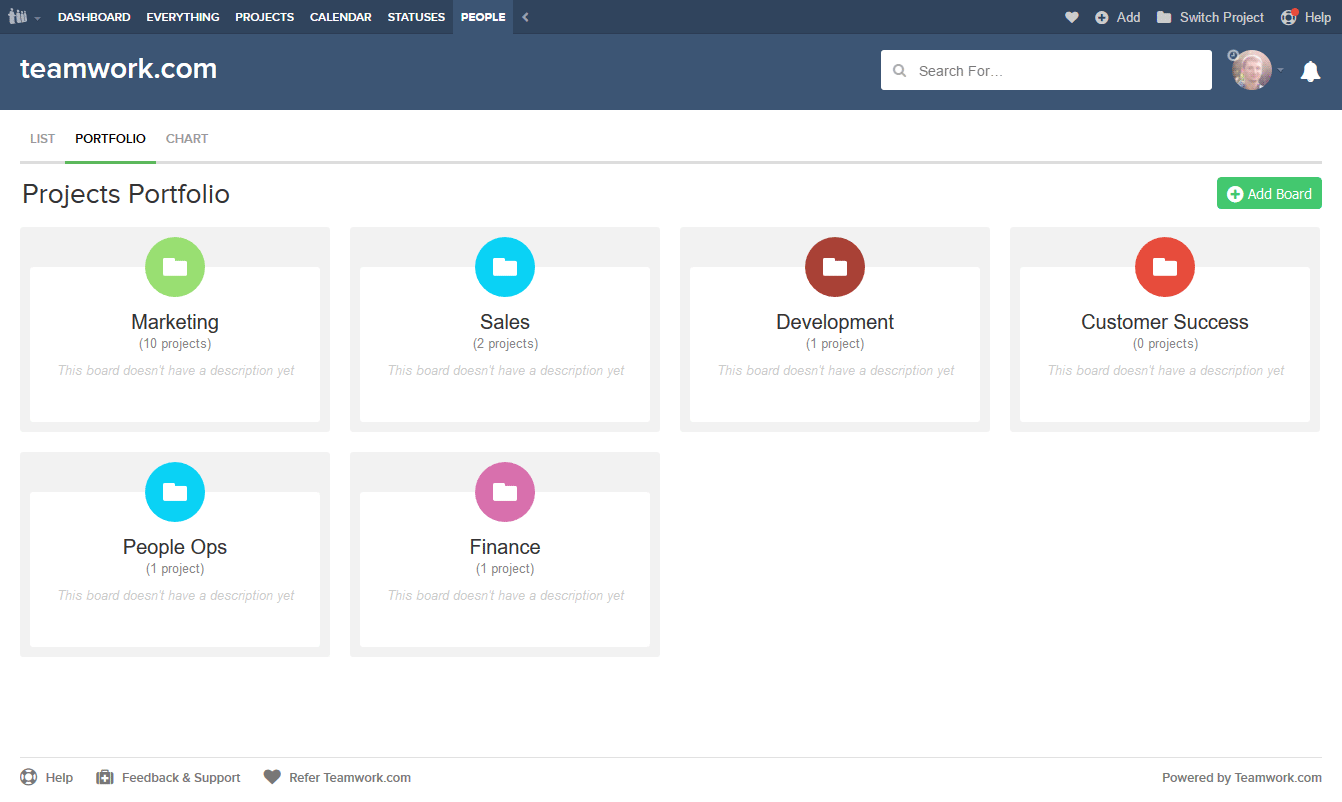Click the Development board title

(x=835, y=322)
